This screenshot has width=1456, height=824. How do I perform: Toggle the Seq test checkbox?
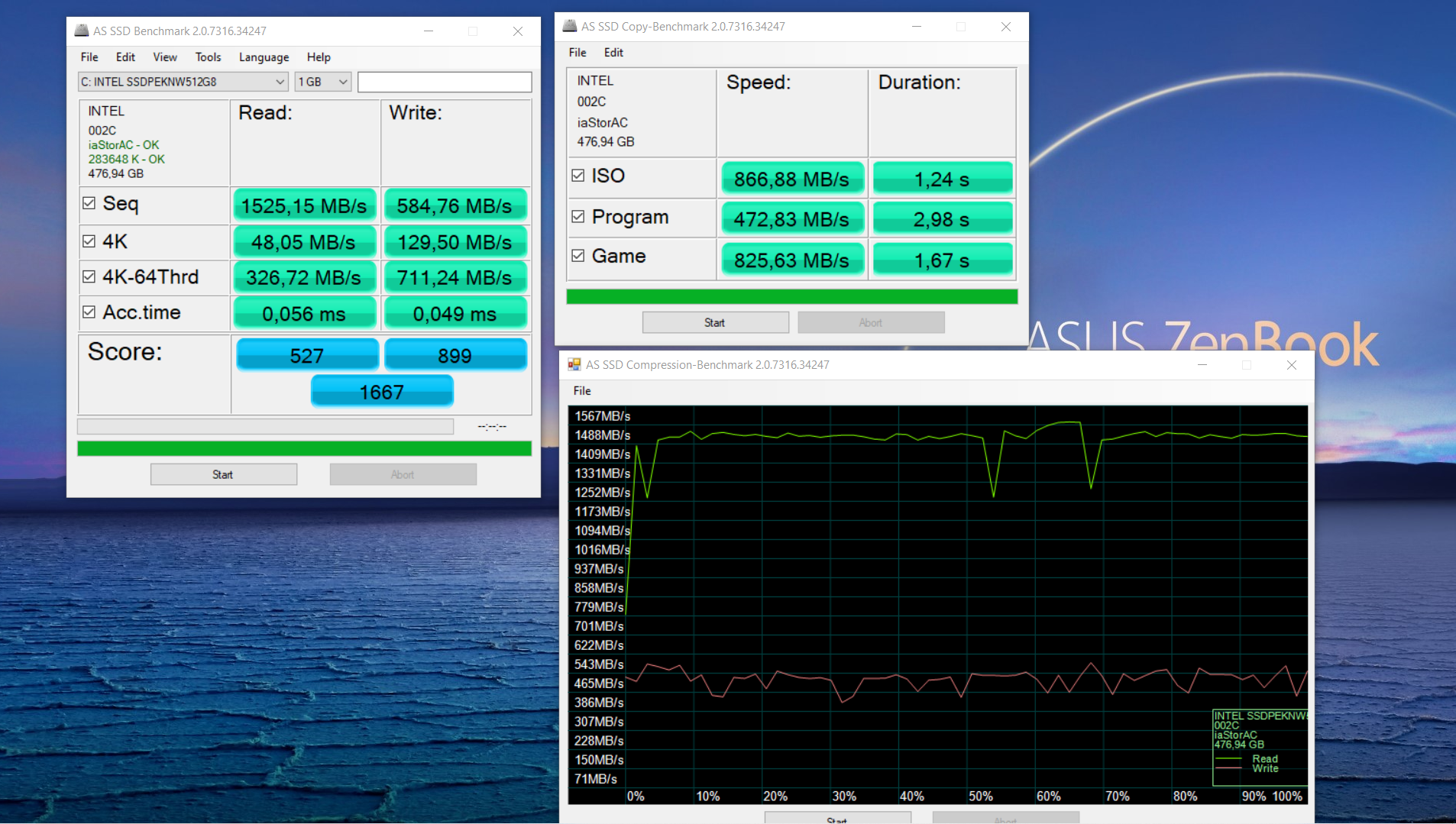click(x=89, y=203)
